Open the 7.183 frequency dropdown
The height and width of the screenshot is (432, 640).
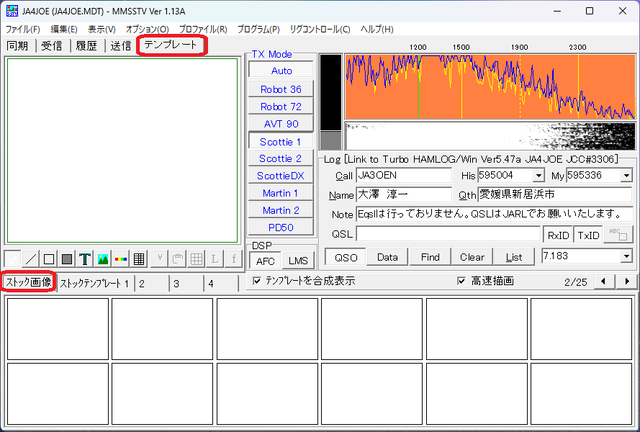[626, 256]
